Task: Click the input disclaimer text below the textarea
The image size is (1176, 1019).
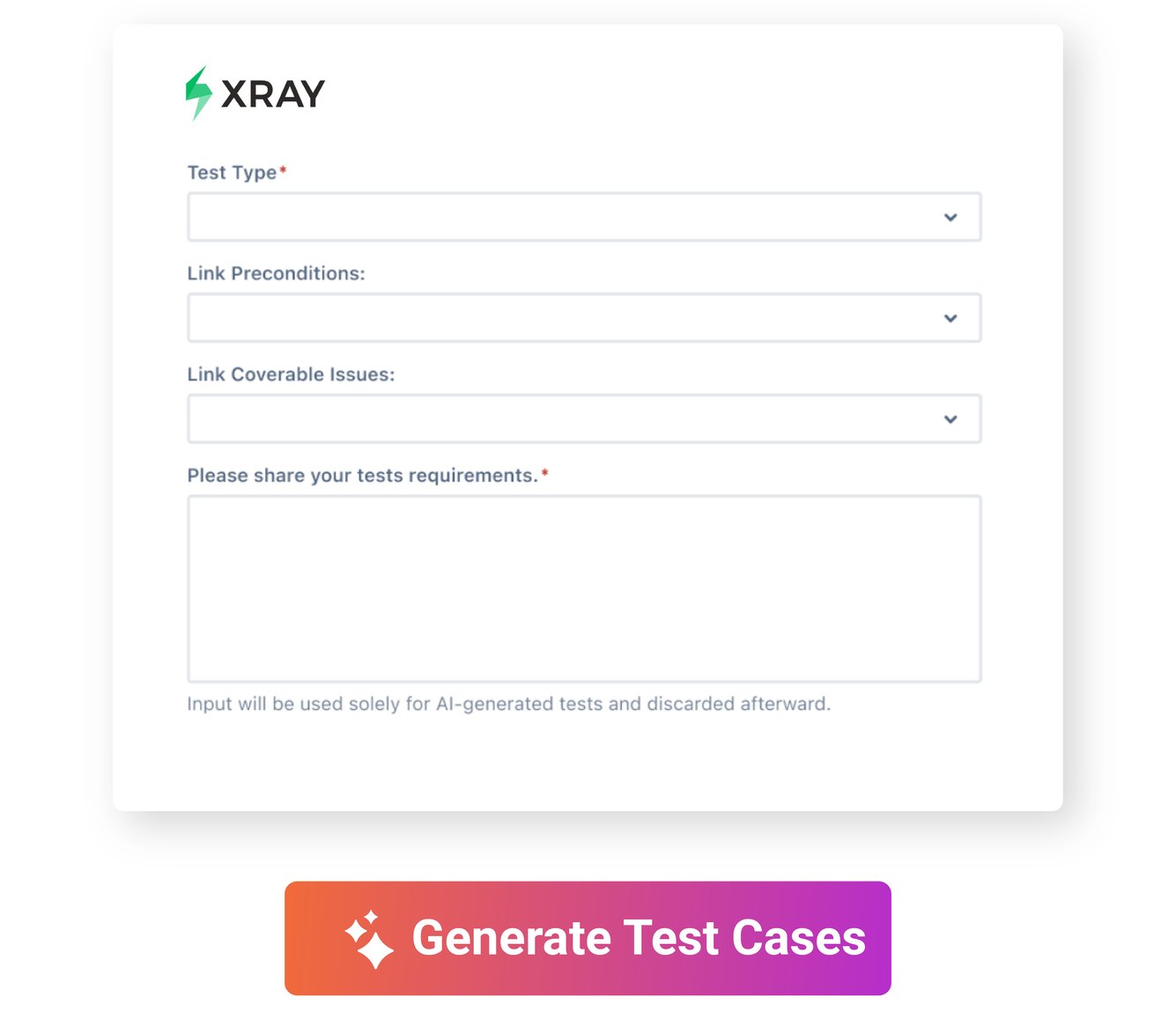Action: coord(509,704)
